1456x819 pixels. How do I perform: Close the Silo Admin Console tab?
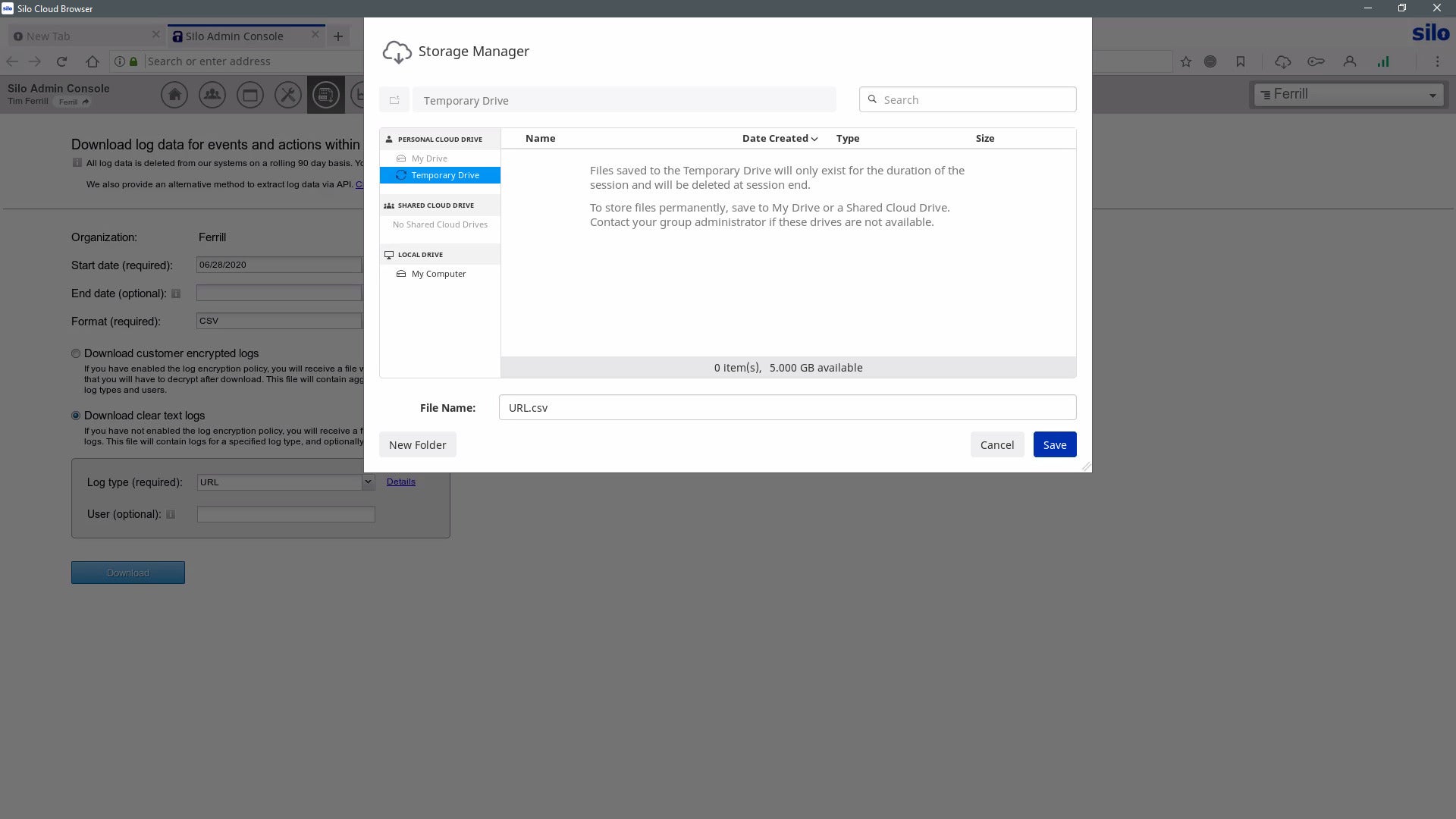click(x=315, y=35)
